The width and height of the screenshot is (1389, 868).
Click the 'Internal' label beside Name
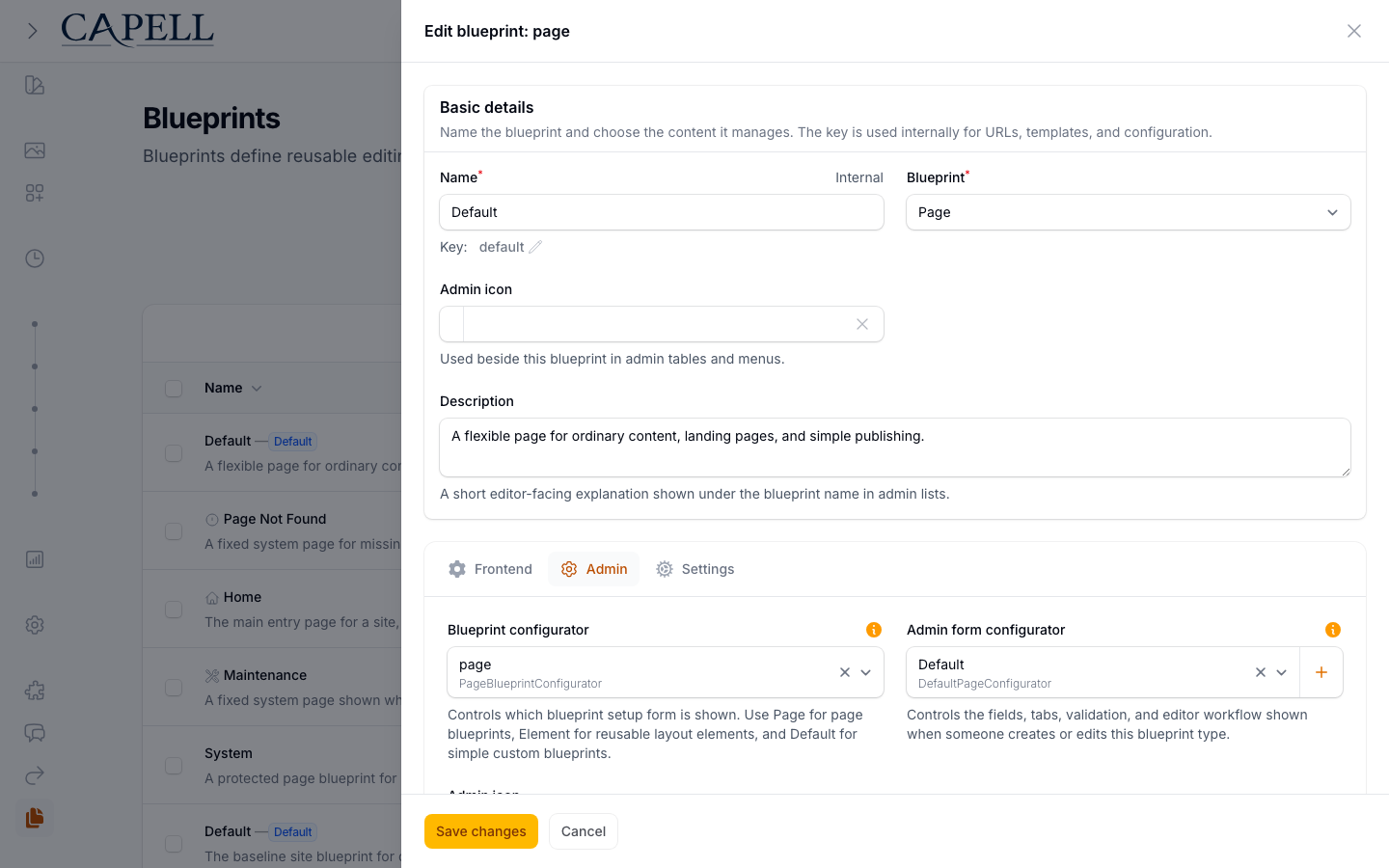[859, 177]
